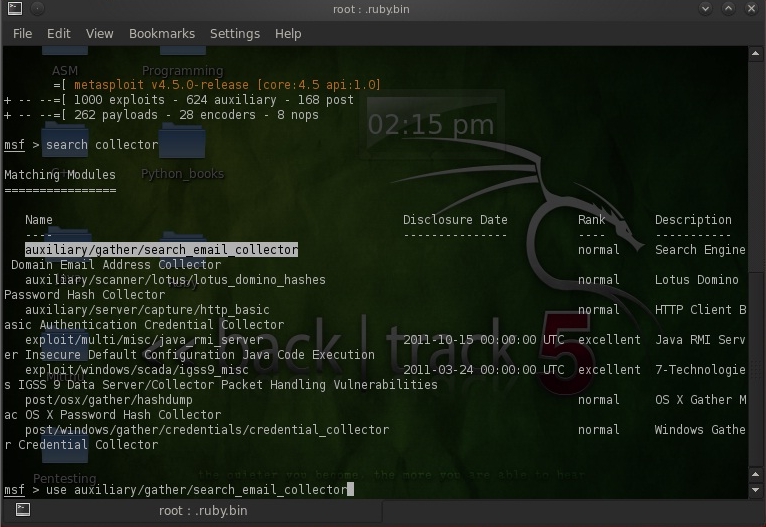Click 'Windows Gathe' description text
766x527 pixels.
(700, 430)
